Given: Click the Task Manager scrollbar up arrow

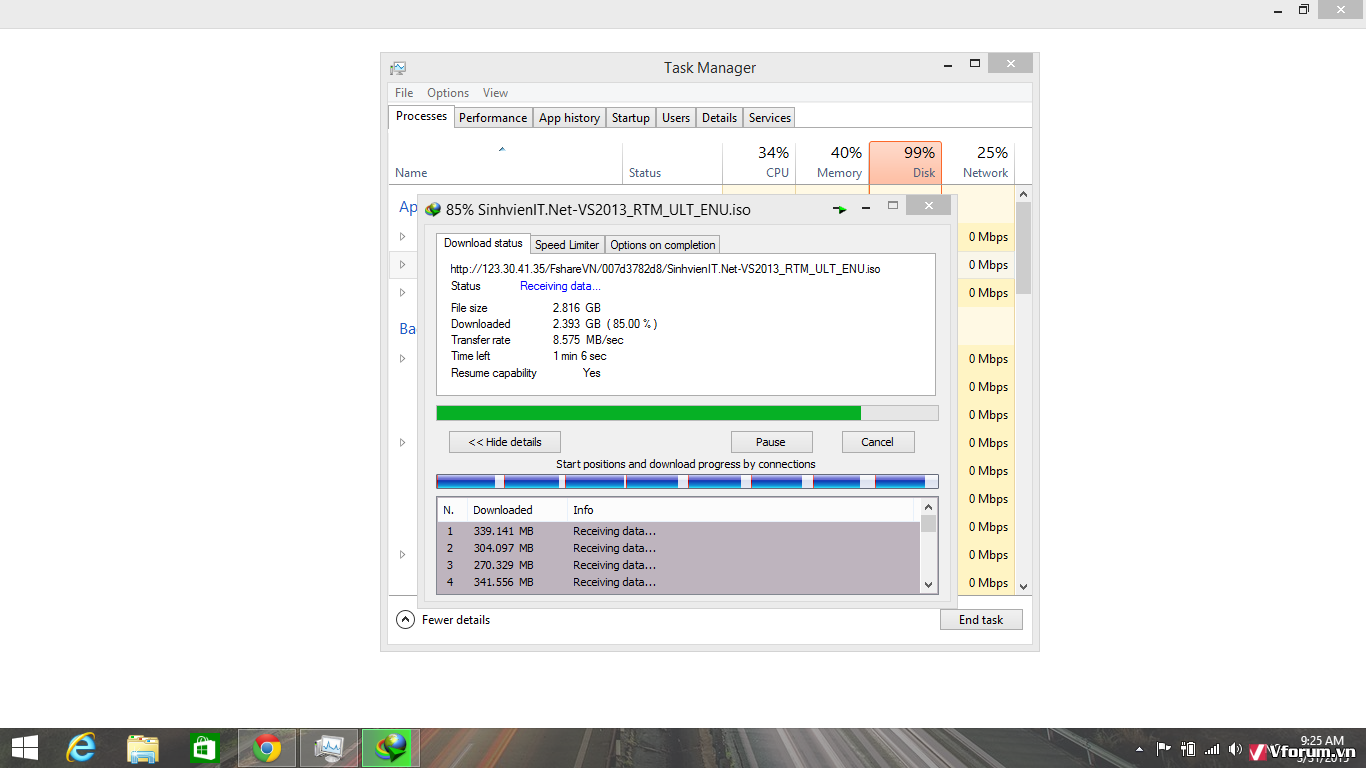Looking at the screenshot, I should [1023, 193].
